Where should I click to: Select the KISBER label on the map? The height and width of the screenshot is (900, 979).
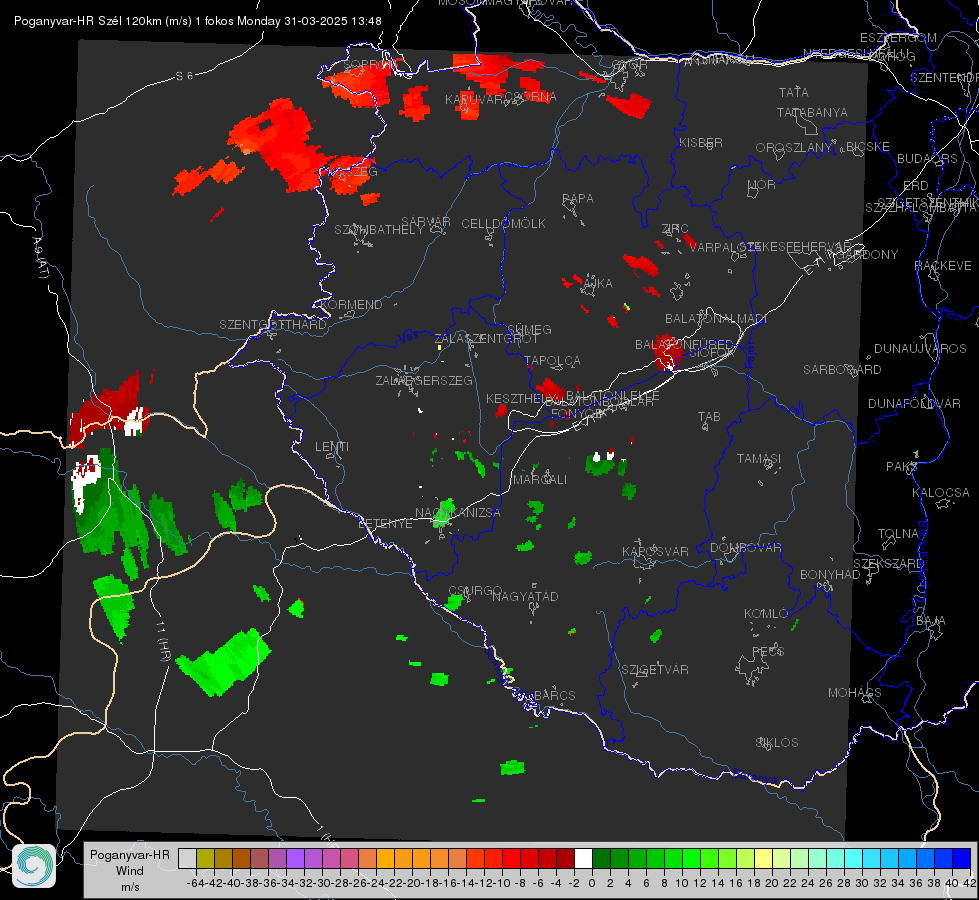pyautogui.click(x=701, y=142)
